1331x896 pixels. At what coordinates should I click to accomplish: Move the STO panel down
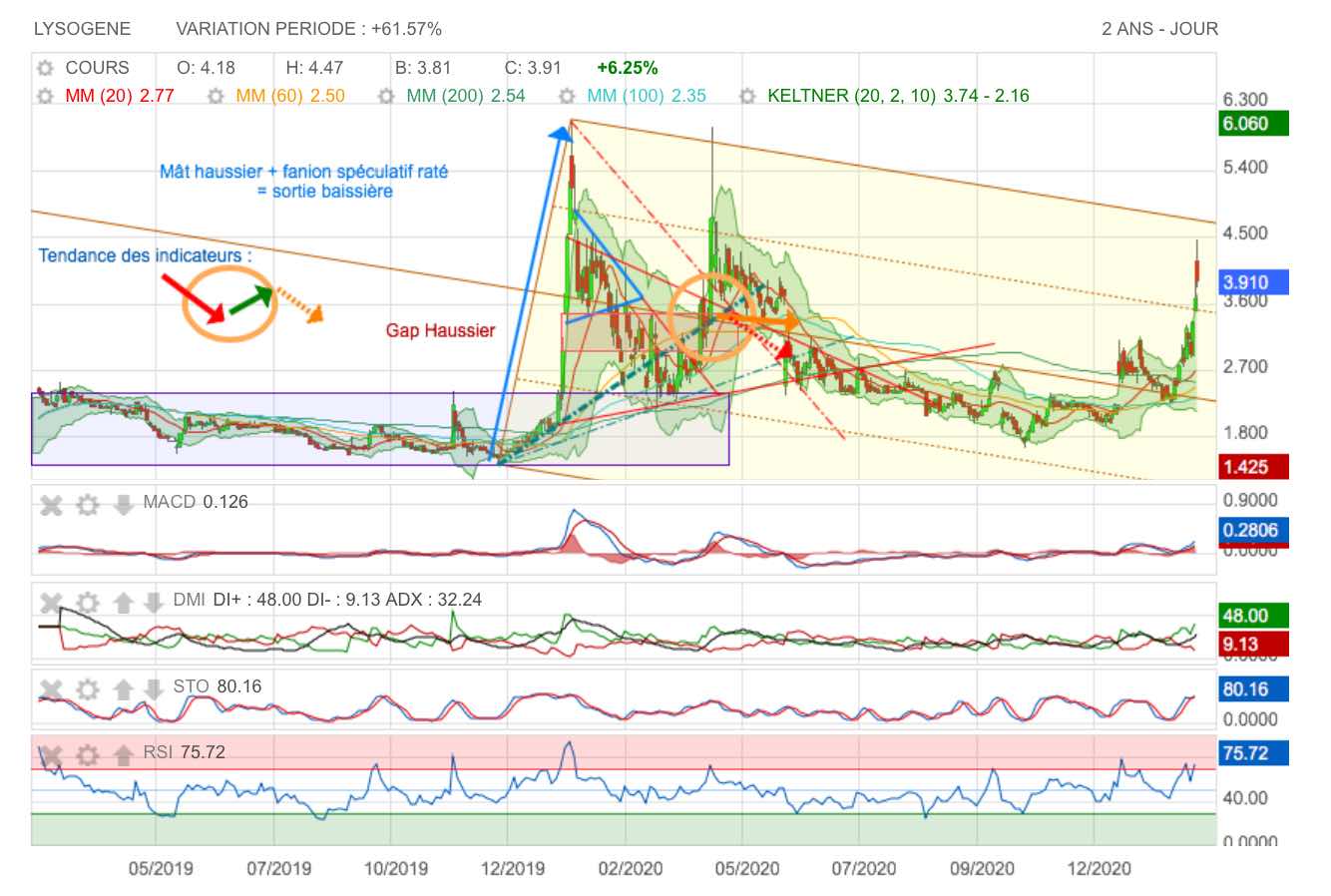[x=153, y=688]
